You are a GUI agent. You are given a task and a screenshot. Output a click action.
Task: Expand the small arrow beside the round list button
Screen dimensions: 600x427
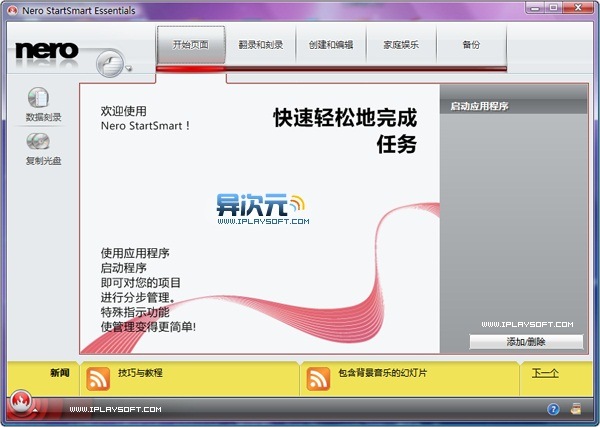[x=129, y=68]
